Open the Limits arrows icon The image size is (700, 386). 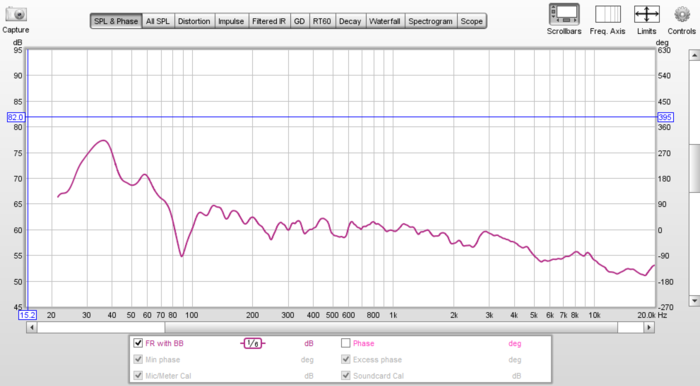646,15
